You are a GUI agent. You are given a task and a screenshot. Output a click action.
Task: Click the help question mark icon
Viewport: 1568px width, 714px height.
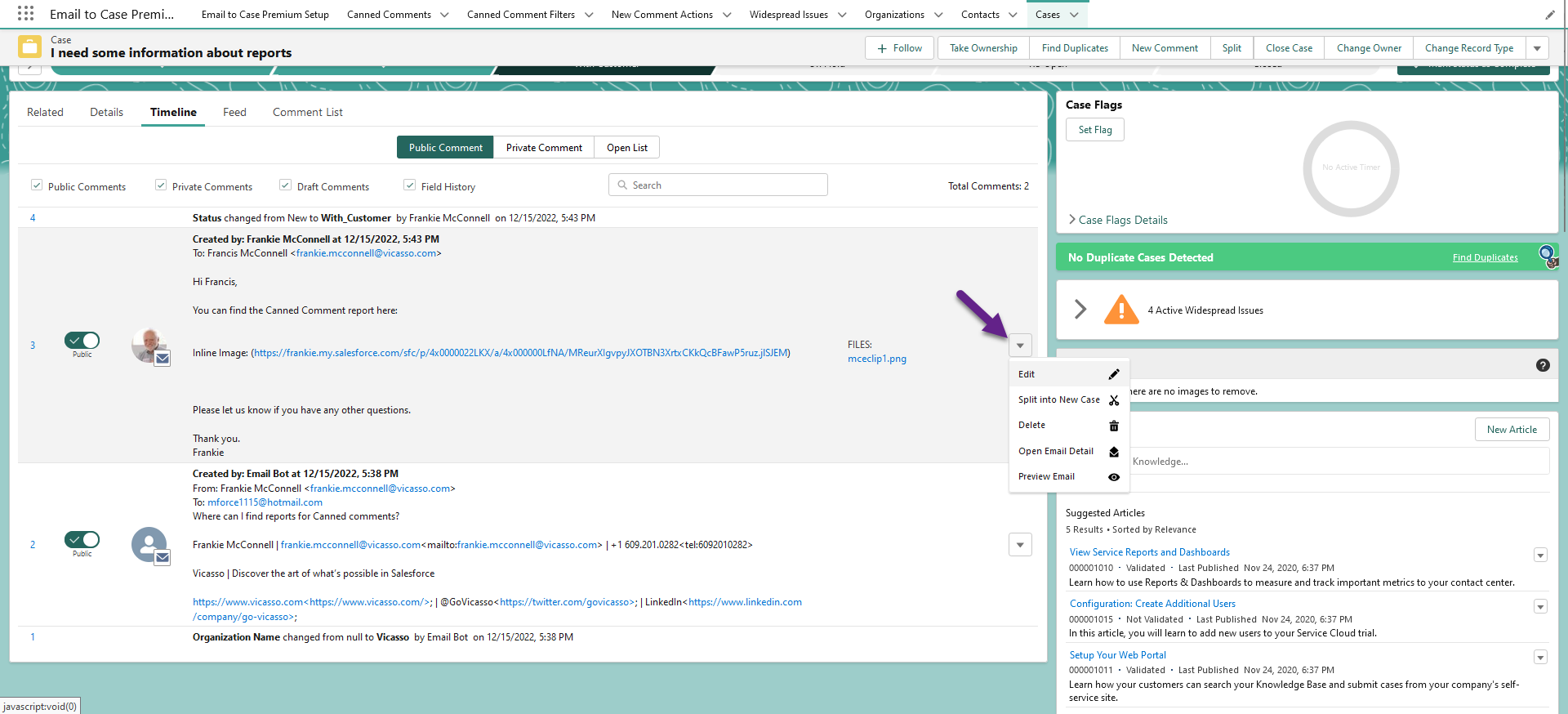[1543, 365]
